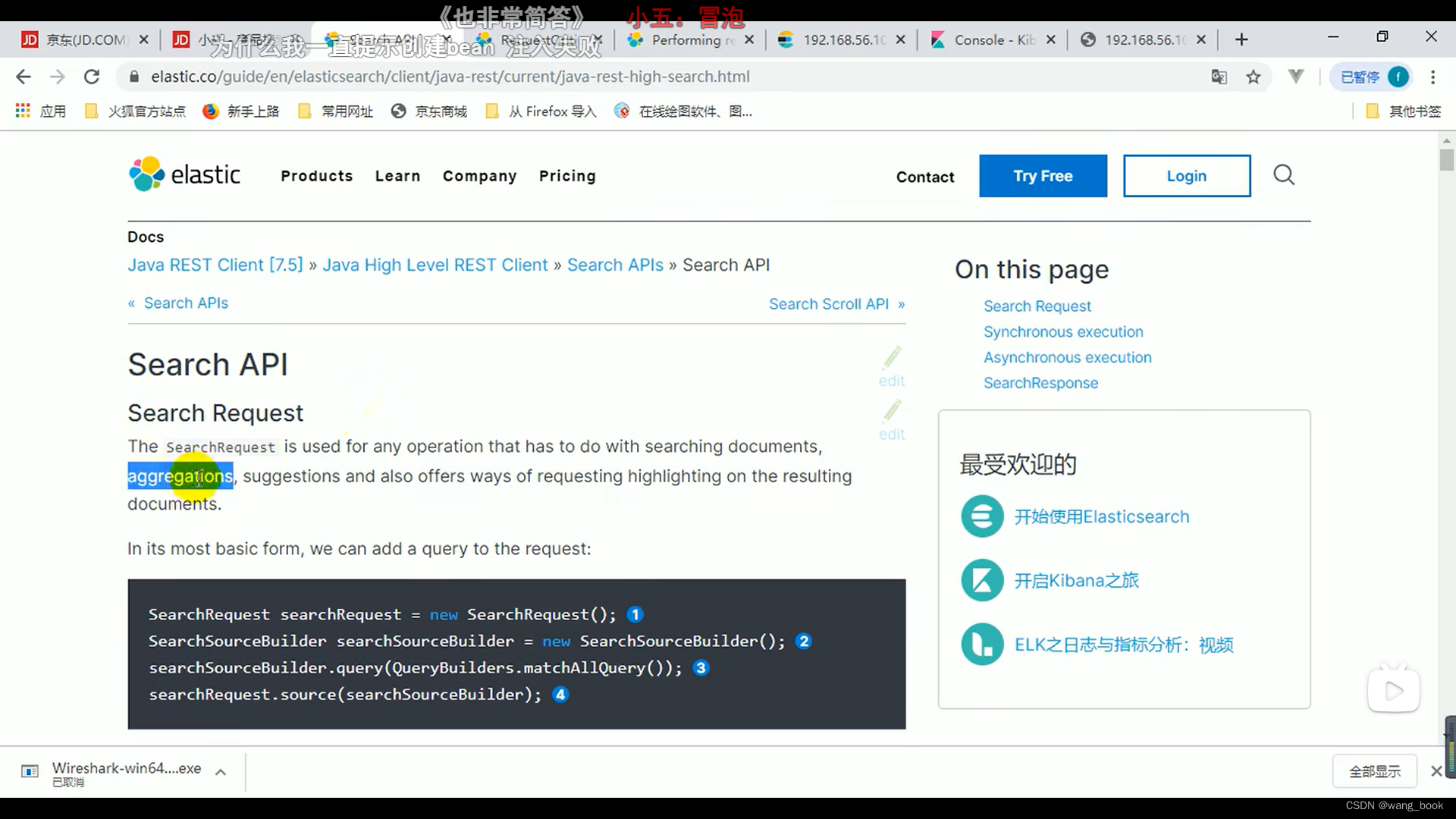This screenshot has width=1456, height=819.
Task: Open the Company menu
Action: coord(480,176)
